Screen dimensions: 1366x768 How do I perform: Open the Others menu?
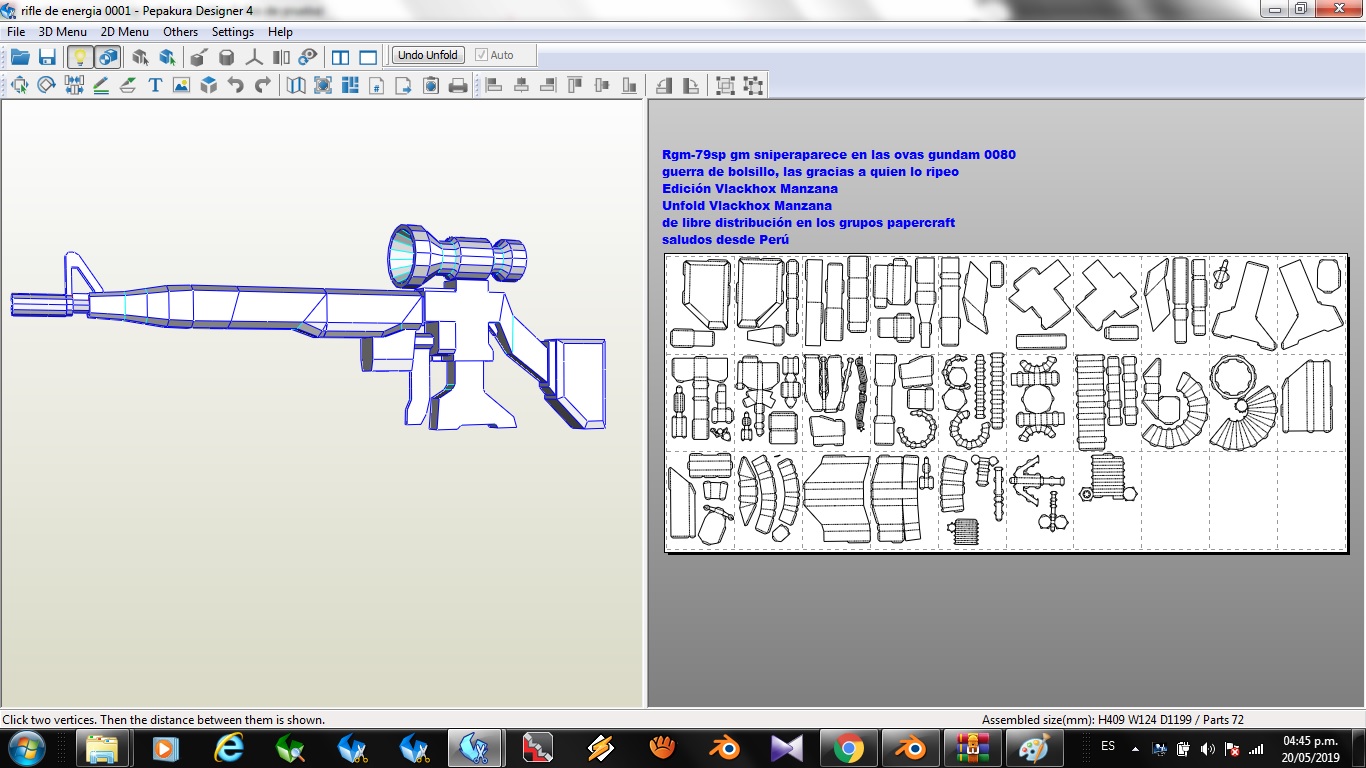[181, 32]
